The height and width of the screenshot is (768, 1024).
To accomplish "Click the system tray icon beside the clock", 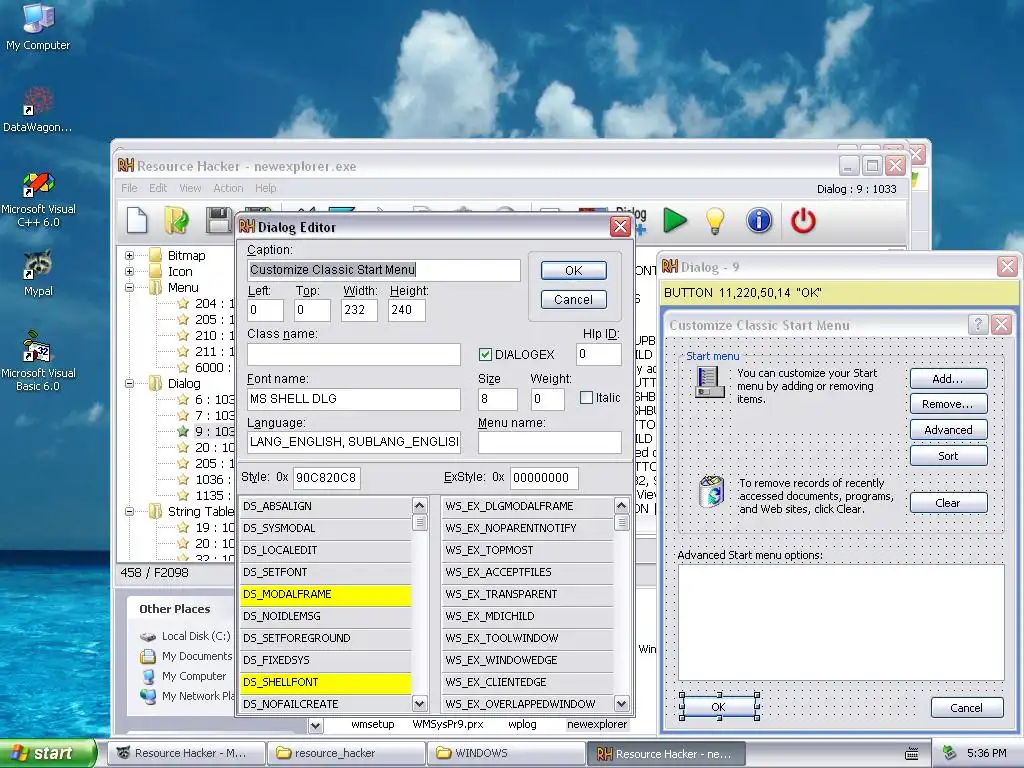I will click(x=950, y=753).
